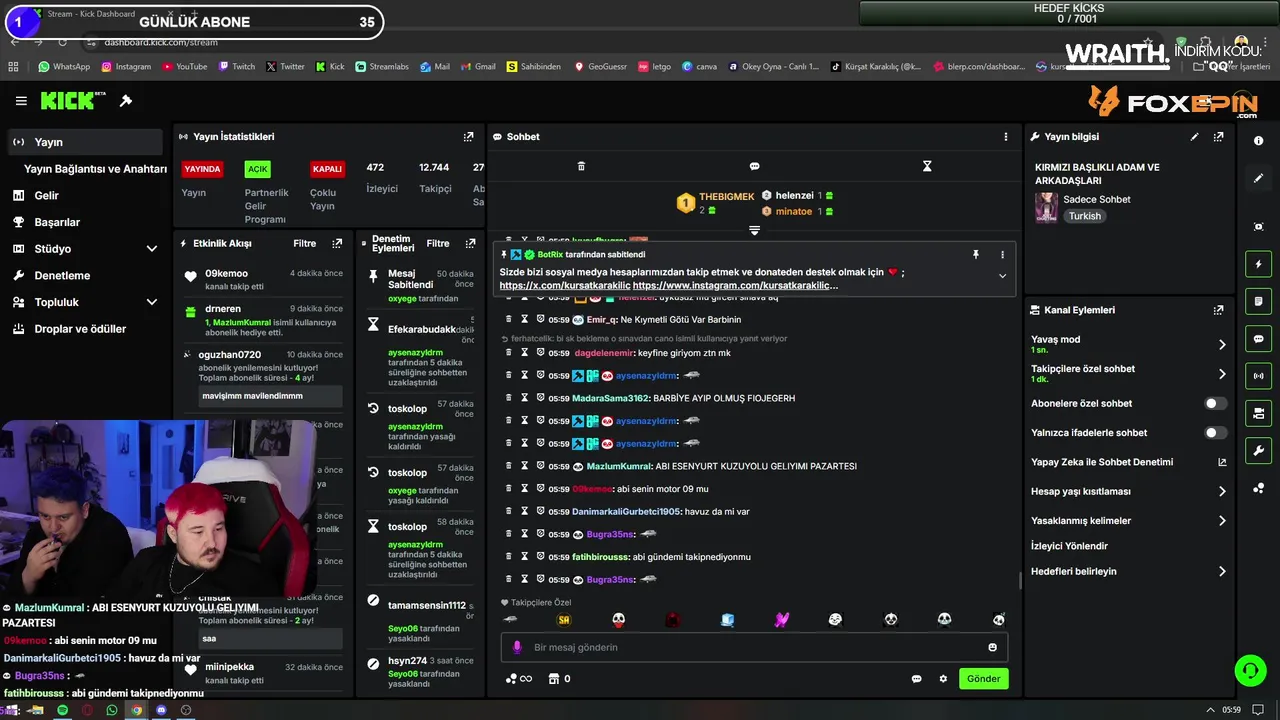Pop out the Yayın İstatistikleri panel
The width and height of the screenshot is (1280, 720).
[x=468, y=137]
